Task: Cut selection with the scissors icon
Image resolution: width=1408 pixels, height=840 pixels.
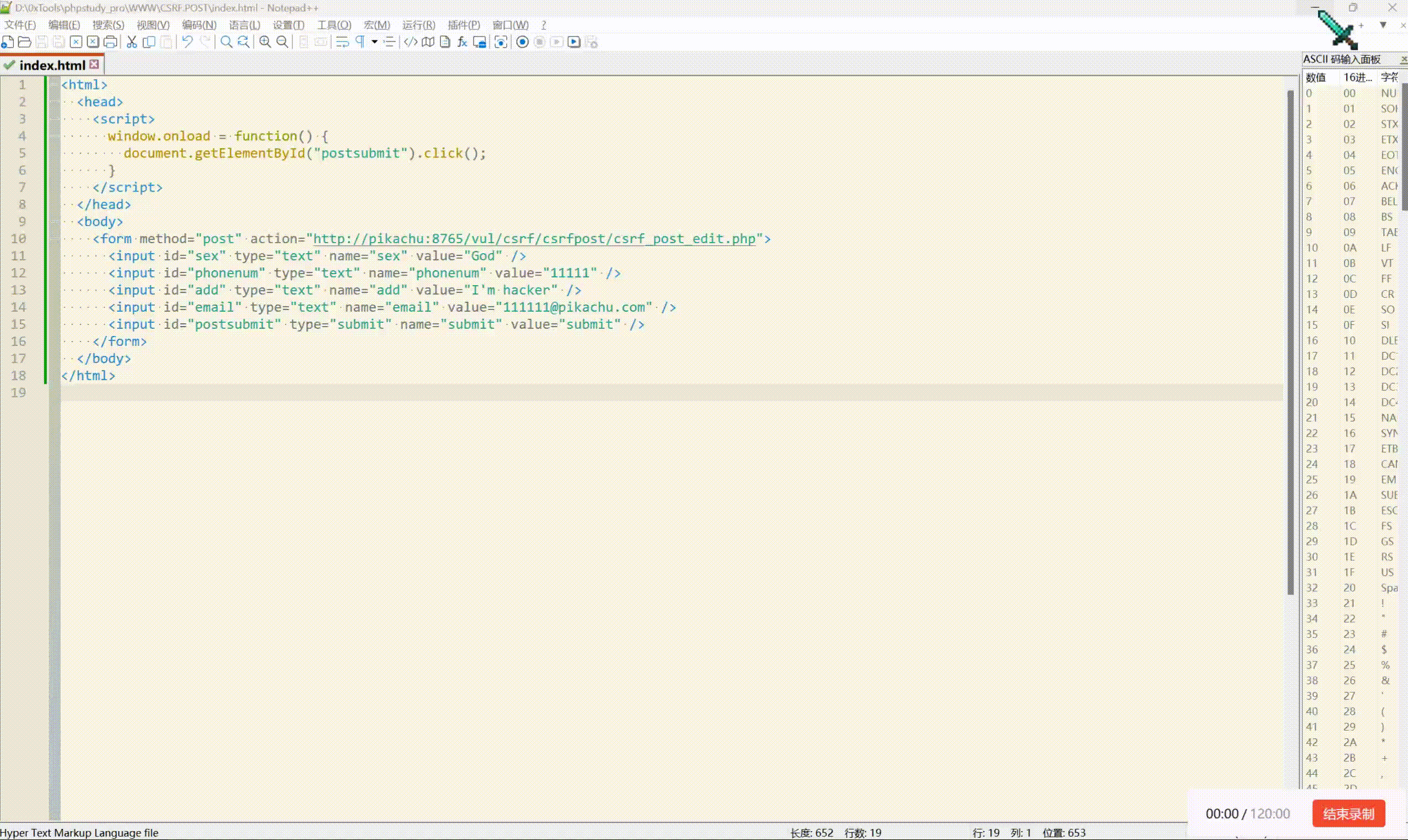Action: 132,42
